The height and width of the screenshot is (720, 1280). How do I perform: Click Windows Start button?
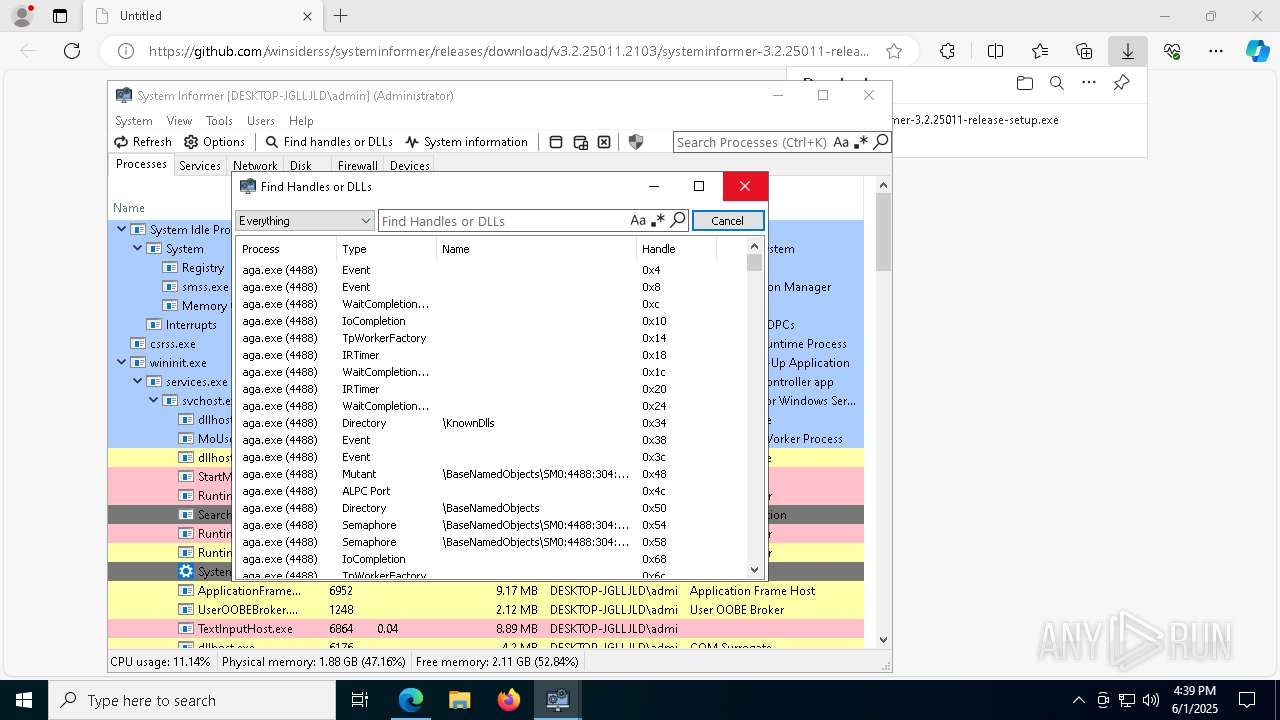24,700
